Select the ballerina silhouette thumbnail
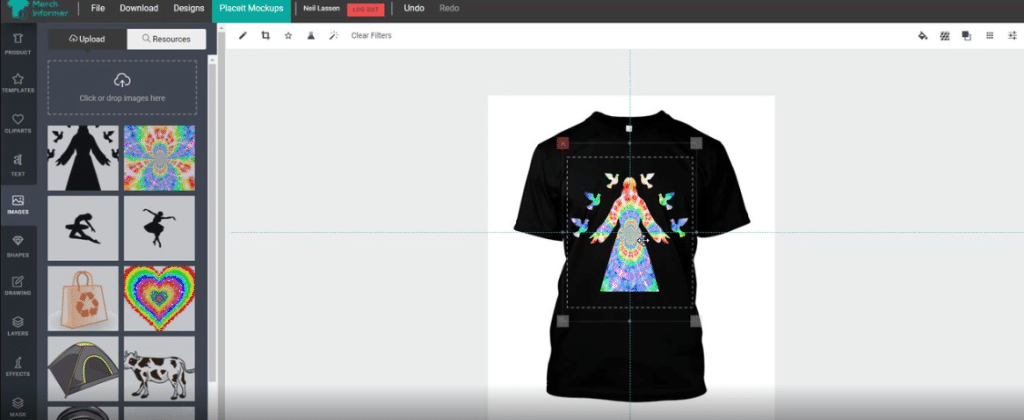This screenshot has width=1024, height=420. pyautogui.click(x=159, y=228)
